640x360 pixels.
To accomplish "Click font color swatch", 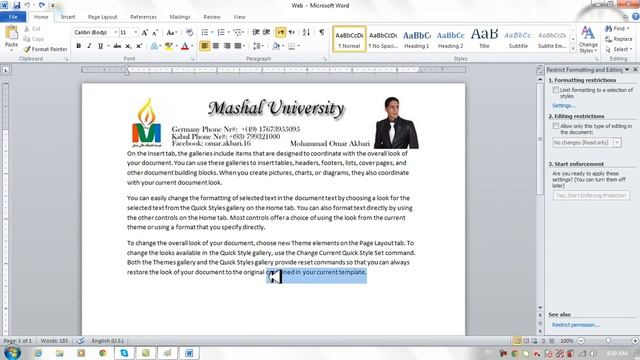I will click(185, 46).
